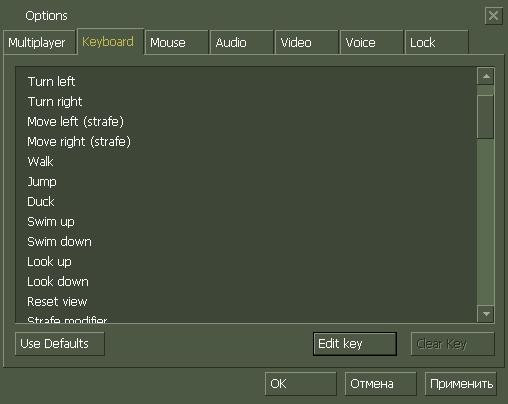Confirm settings with the OK button
This screenshot has width=508, height=404.
pyautogui.click(x=301, y=384)
